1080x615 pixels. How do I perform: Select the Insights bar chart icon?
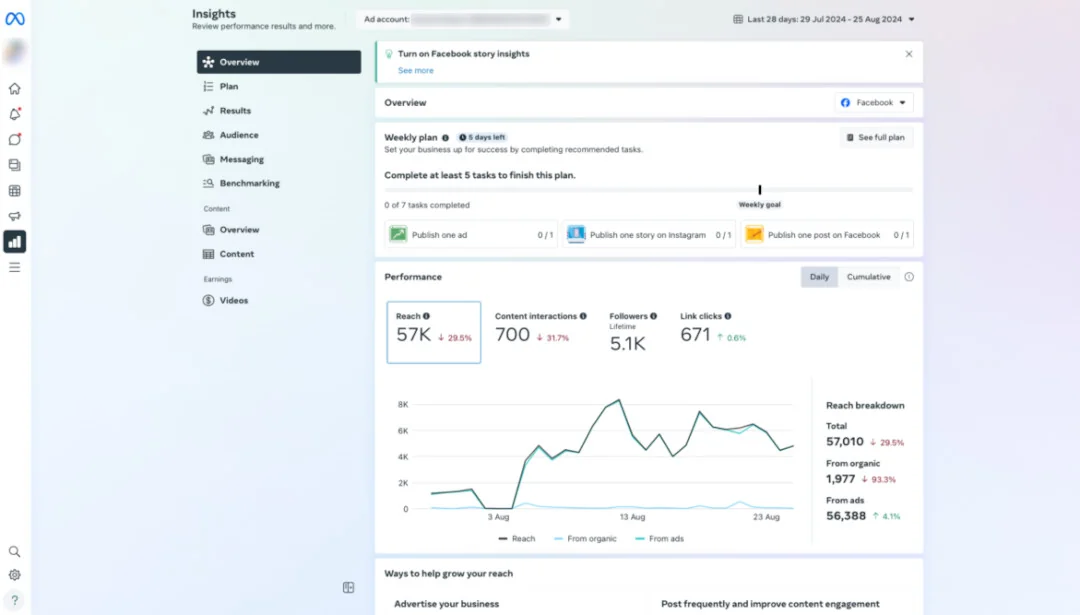point(14,242)
